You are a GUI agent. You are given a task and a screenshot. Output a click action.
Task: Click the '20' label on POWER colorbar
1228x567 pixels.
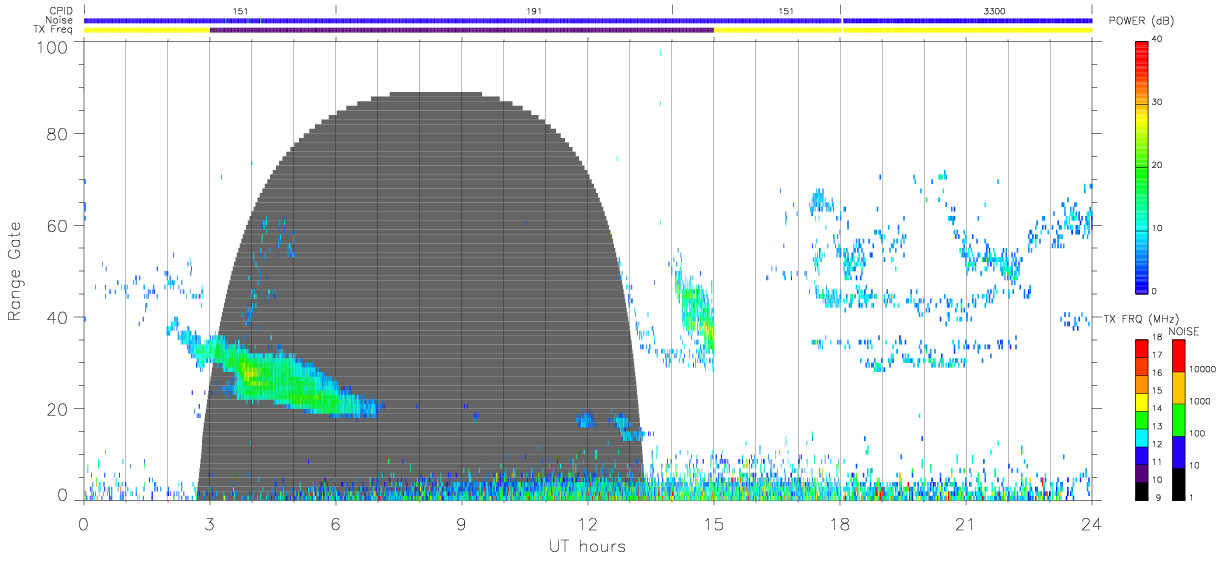(1158, 165)
